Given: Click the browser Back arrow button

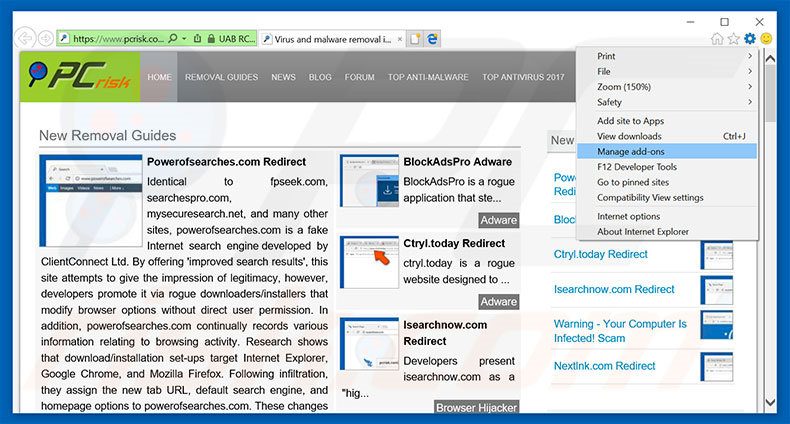Looking at the screenshot, I should click(24, 38).
